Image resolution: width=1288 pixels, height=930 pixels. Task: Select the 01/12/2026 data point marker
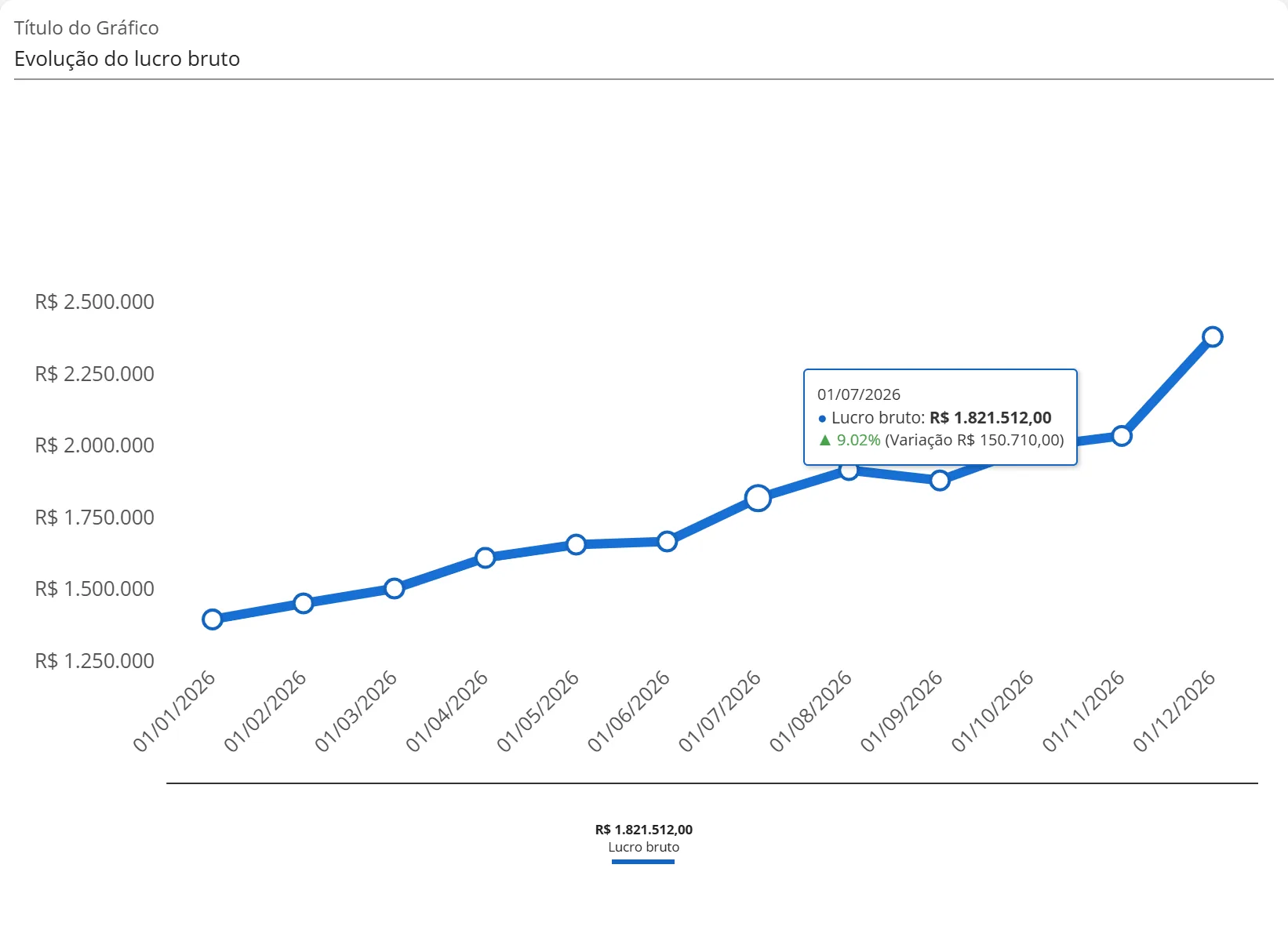[1213, 337]
